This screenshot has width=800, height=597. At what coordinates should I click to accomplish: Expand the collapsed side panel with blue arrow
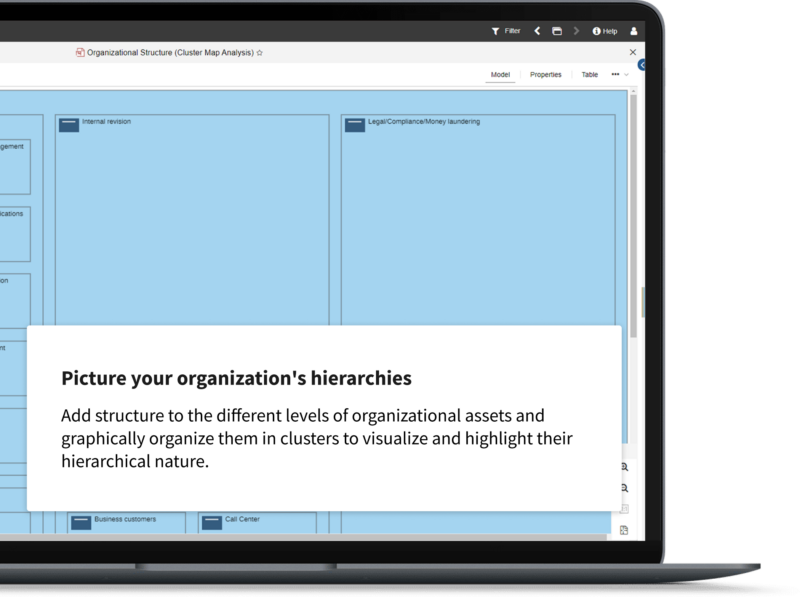click(x=642, y=64)
